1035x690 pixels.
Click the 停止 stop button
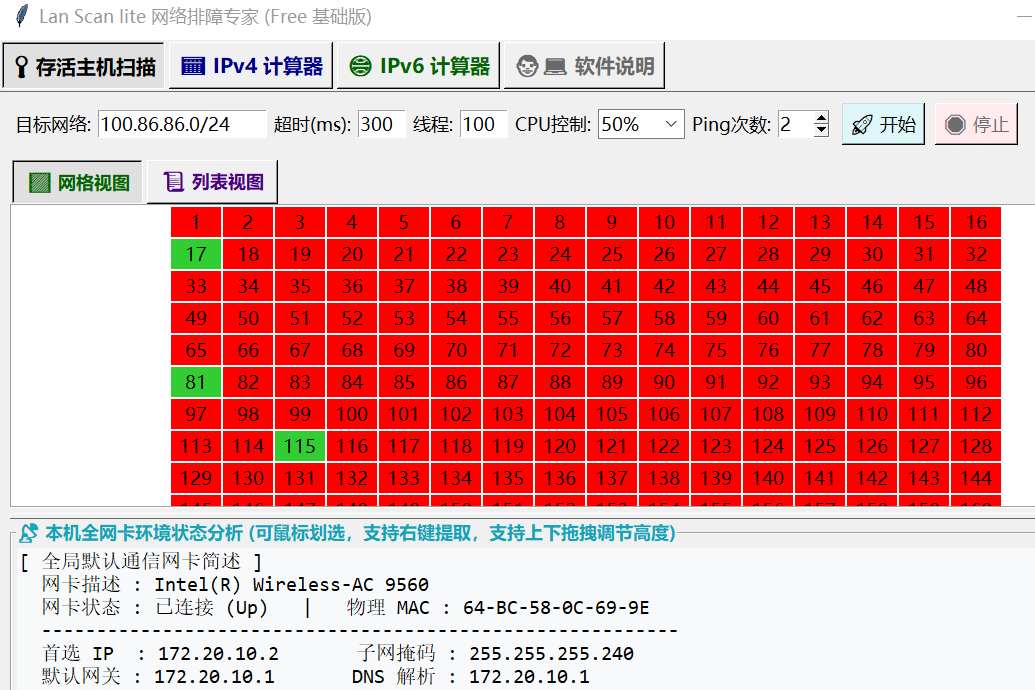click(x=976, y=124)
